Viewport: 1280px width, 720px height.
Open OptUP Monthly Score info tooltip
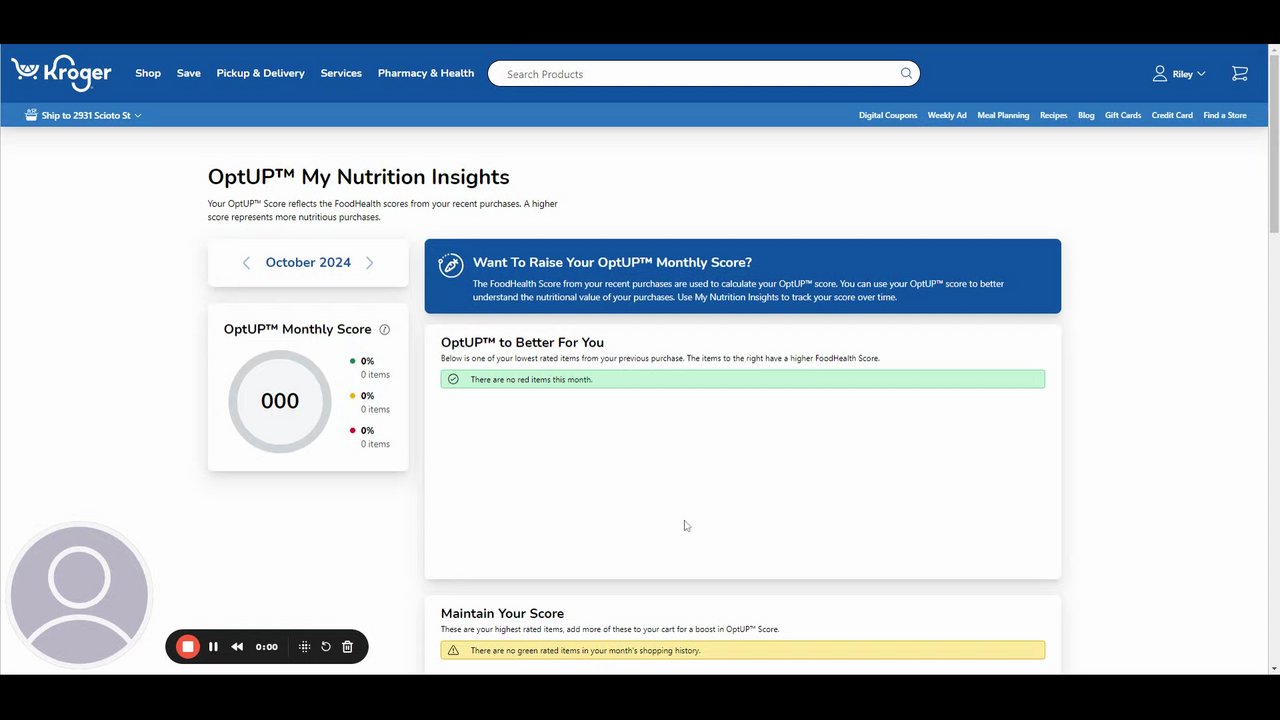[x=384, y=329]
